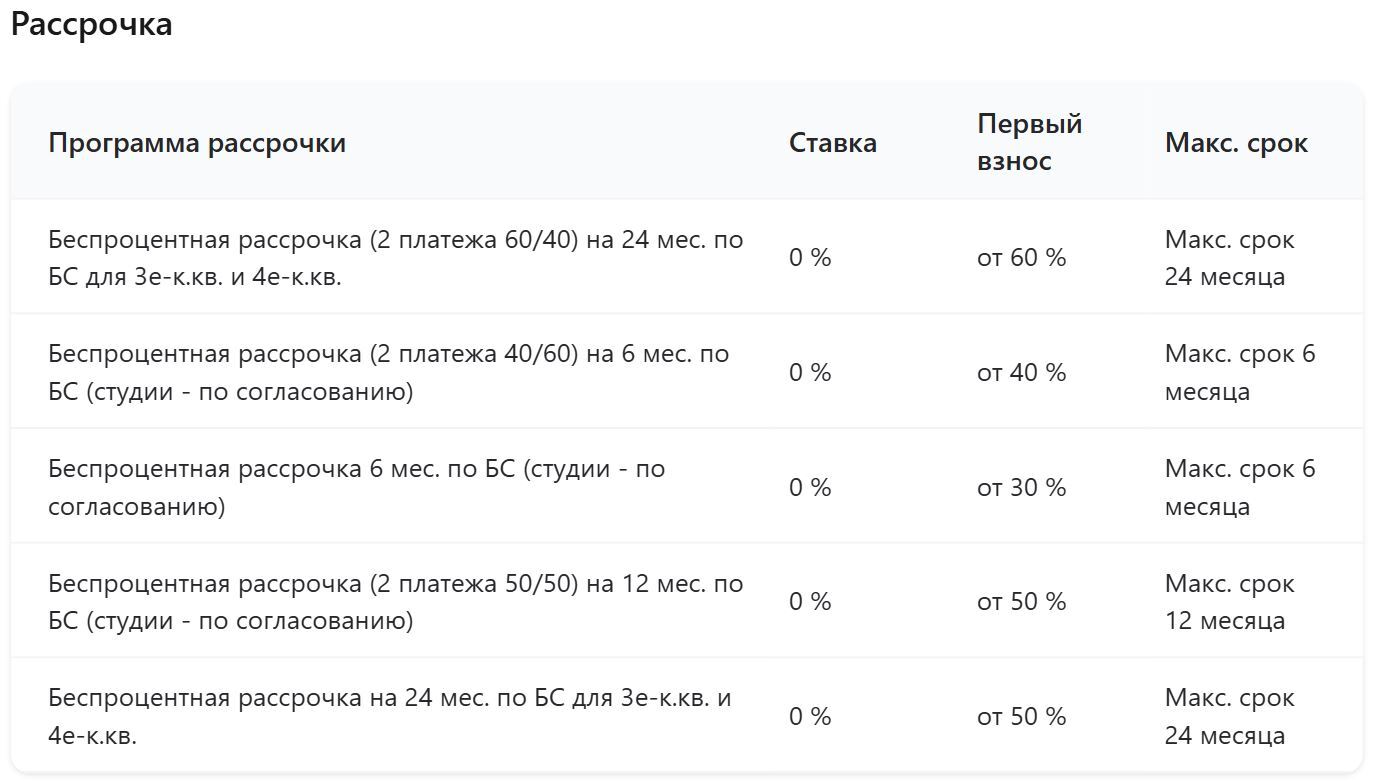
Task: Click the от 50 % cell in last row
Action: pyautogui.click(x=1022, y=716)
